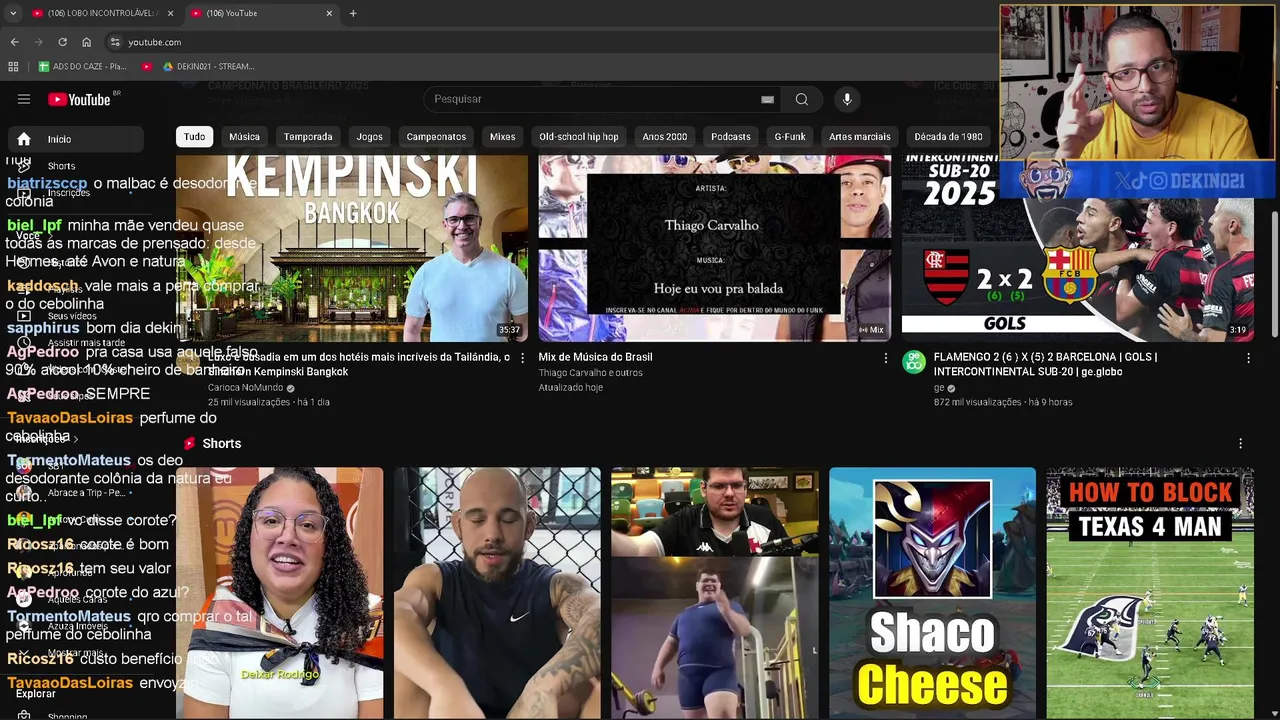The height and width of the screenshot is (720, 1280).
Task: Select the G-Funk filter chip
Action: click(x=790, y=136)
